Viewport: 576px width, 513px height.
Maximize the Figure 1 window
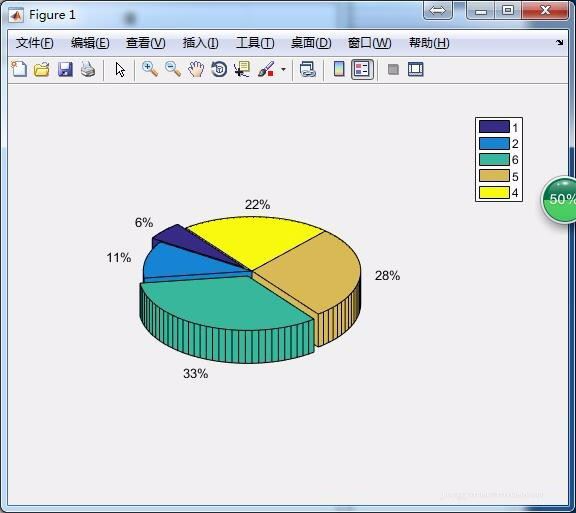tap(508, 10)
